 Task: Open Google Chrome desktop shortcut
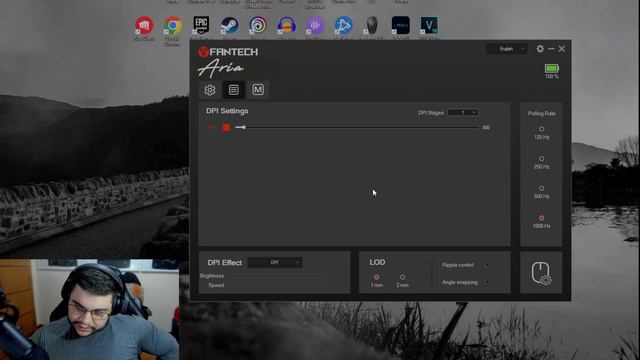(x=173, y=26)
